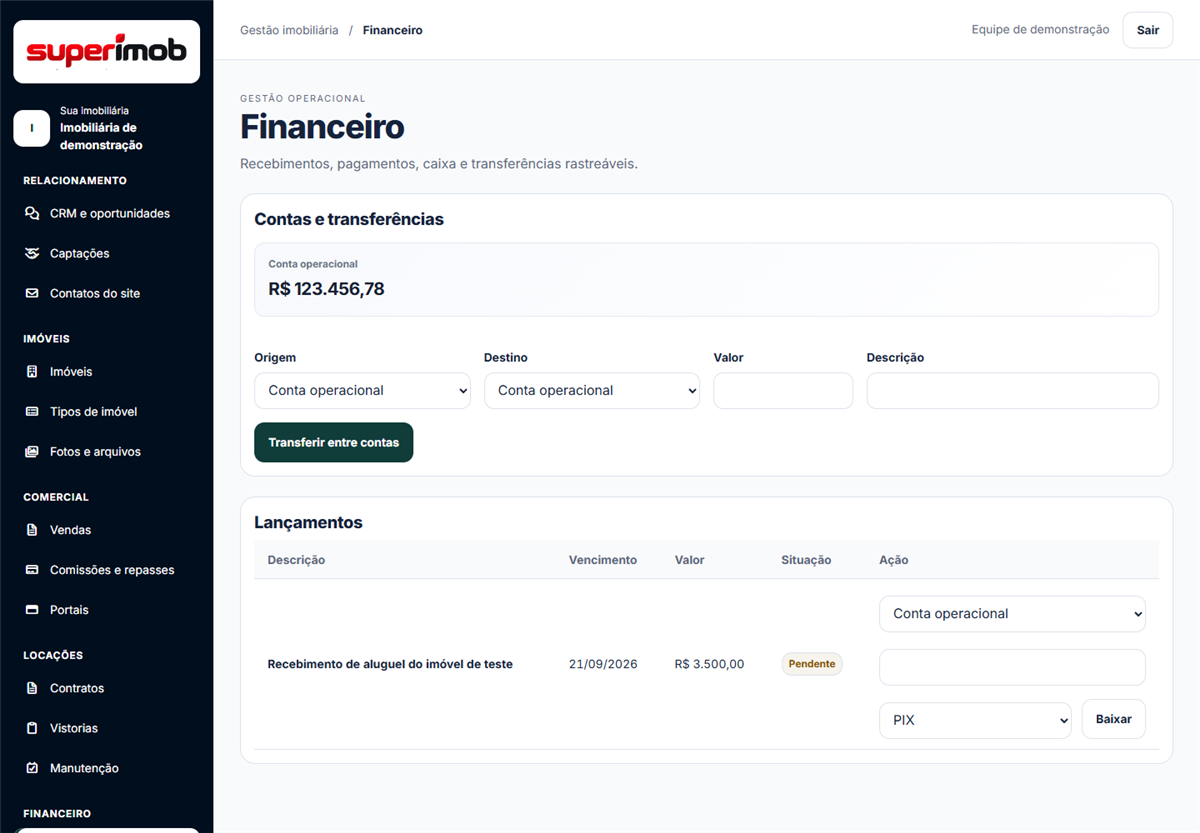The image size is (1200, 833).
Task: Open Contatos do site page
Action: tap(106, 293)
